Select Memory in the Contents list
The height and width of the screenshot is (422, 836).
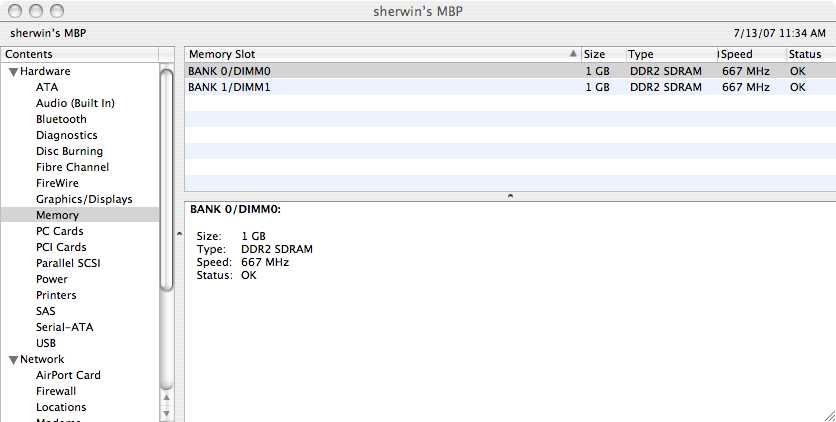click(57, 215)
